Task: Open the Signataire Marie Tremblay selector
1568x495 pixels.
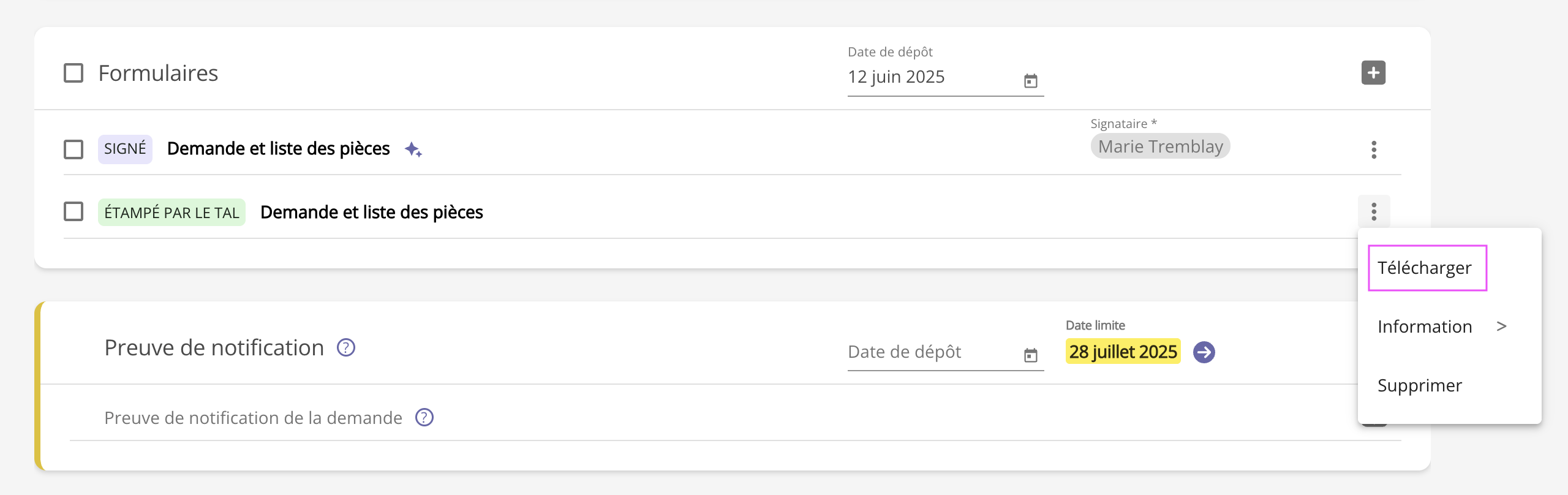Action: point(1160,146)
